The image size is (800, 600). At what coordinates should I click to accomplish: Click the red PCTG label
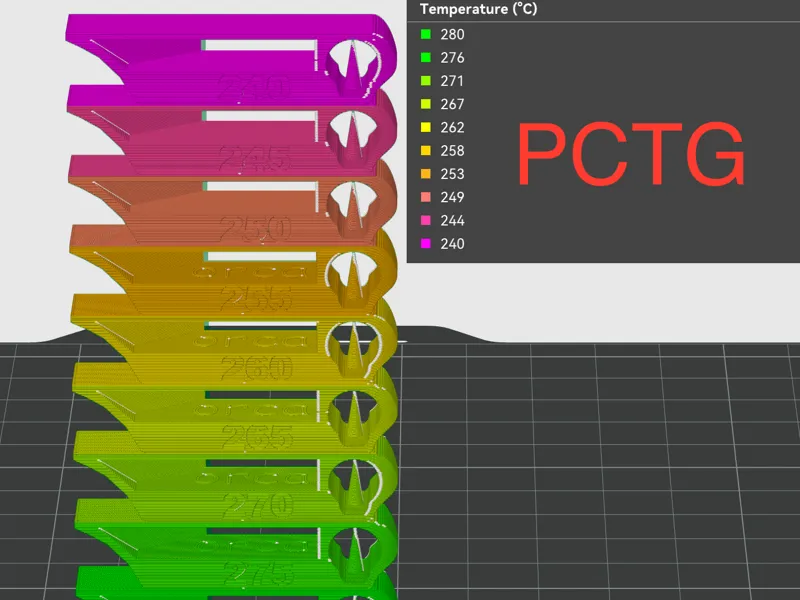tap(632, 154)
